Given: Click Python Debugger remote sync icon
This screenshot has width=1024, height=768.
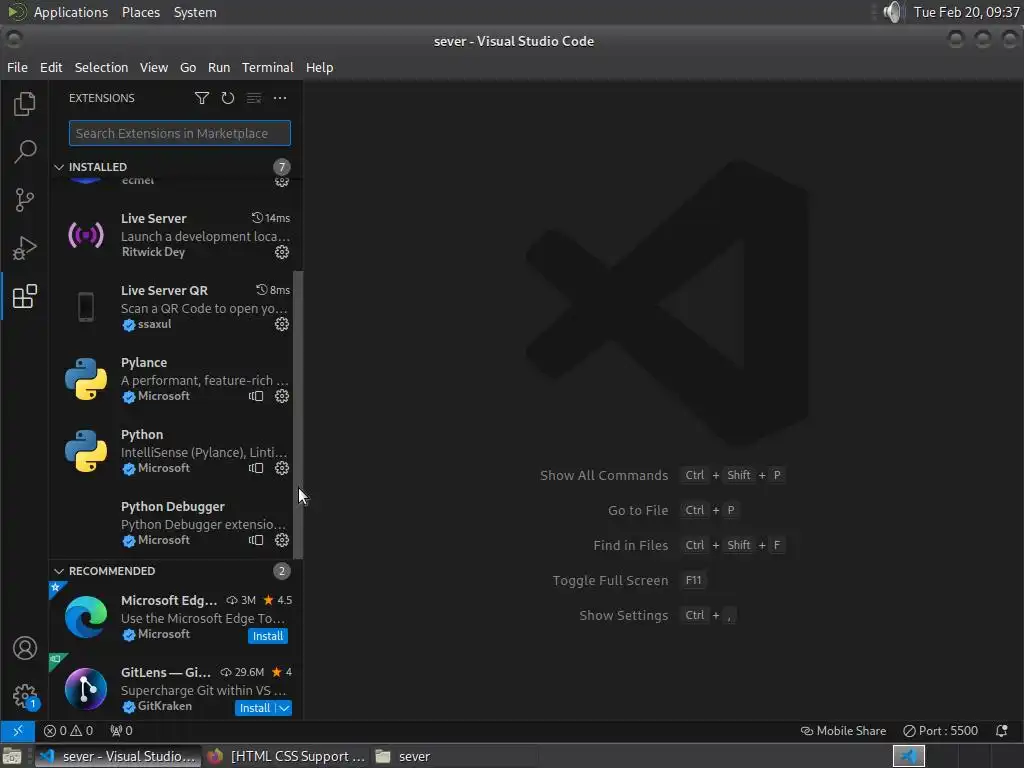Looking at the screenshot, I should point(256,540).
